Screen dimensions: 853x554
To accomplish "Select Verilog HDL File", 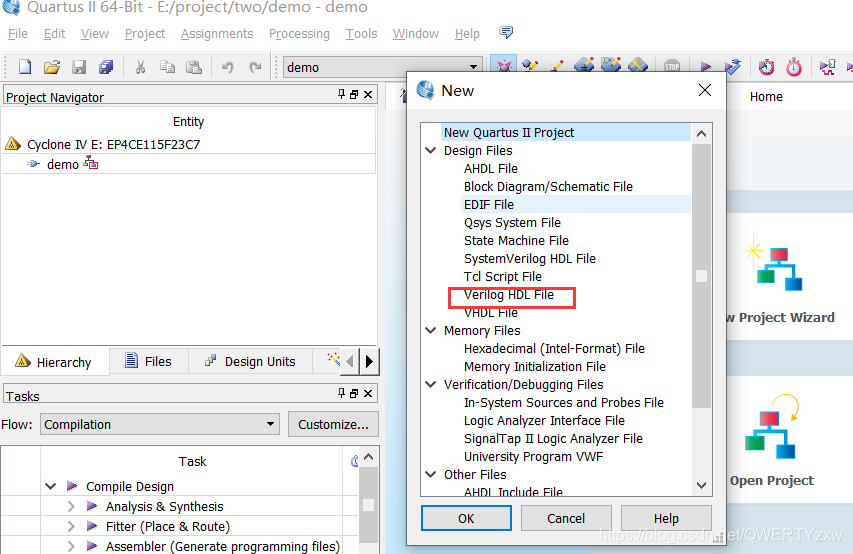I will pos(509,294).
